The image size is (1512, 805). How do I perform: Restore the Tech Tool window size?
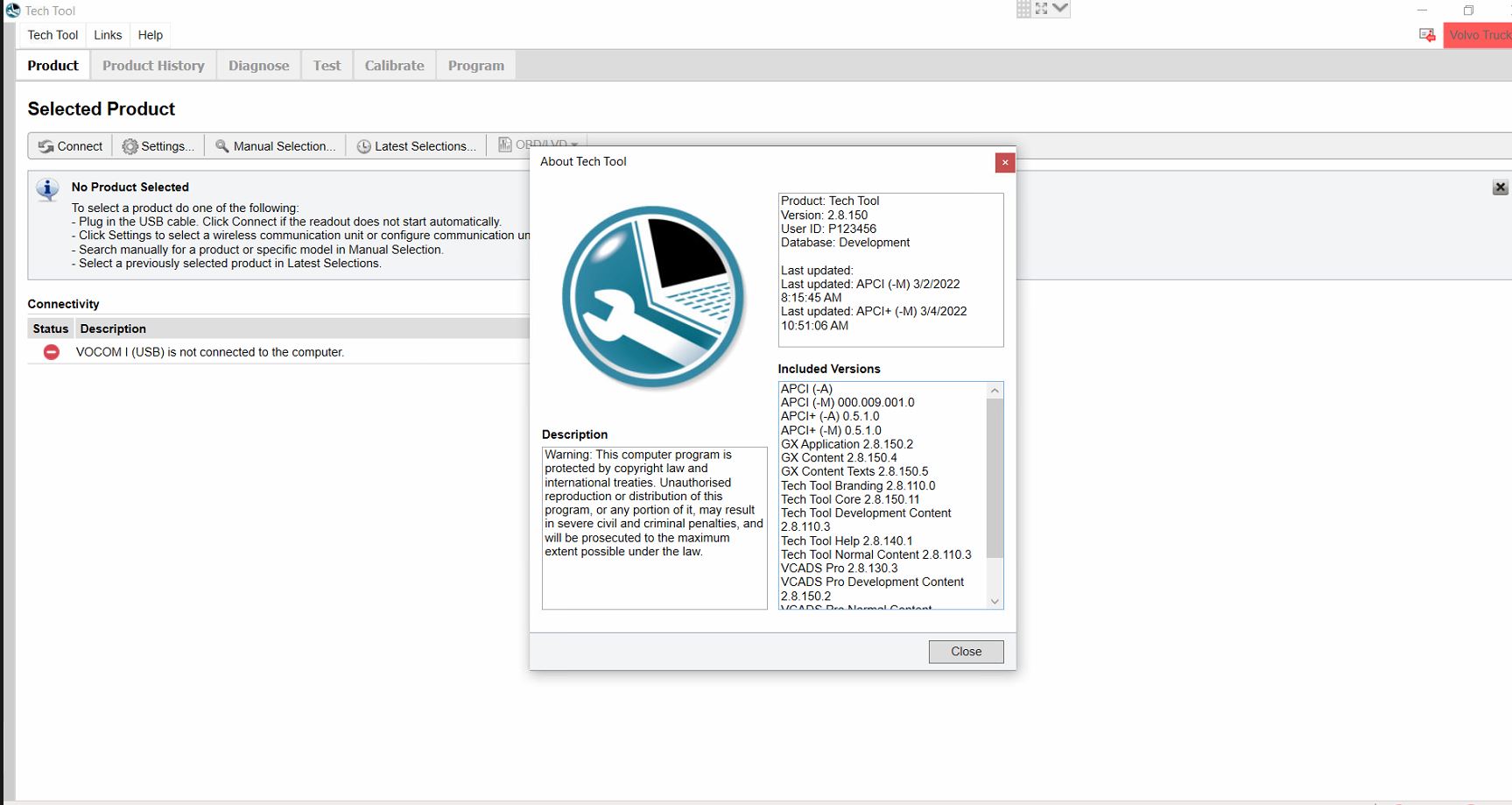[1469, 11]
